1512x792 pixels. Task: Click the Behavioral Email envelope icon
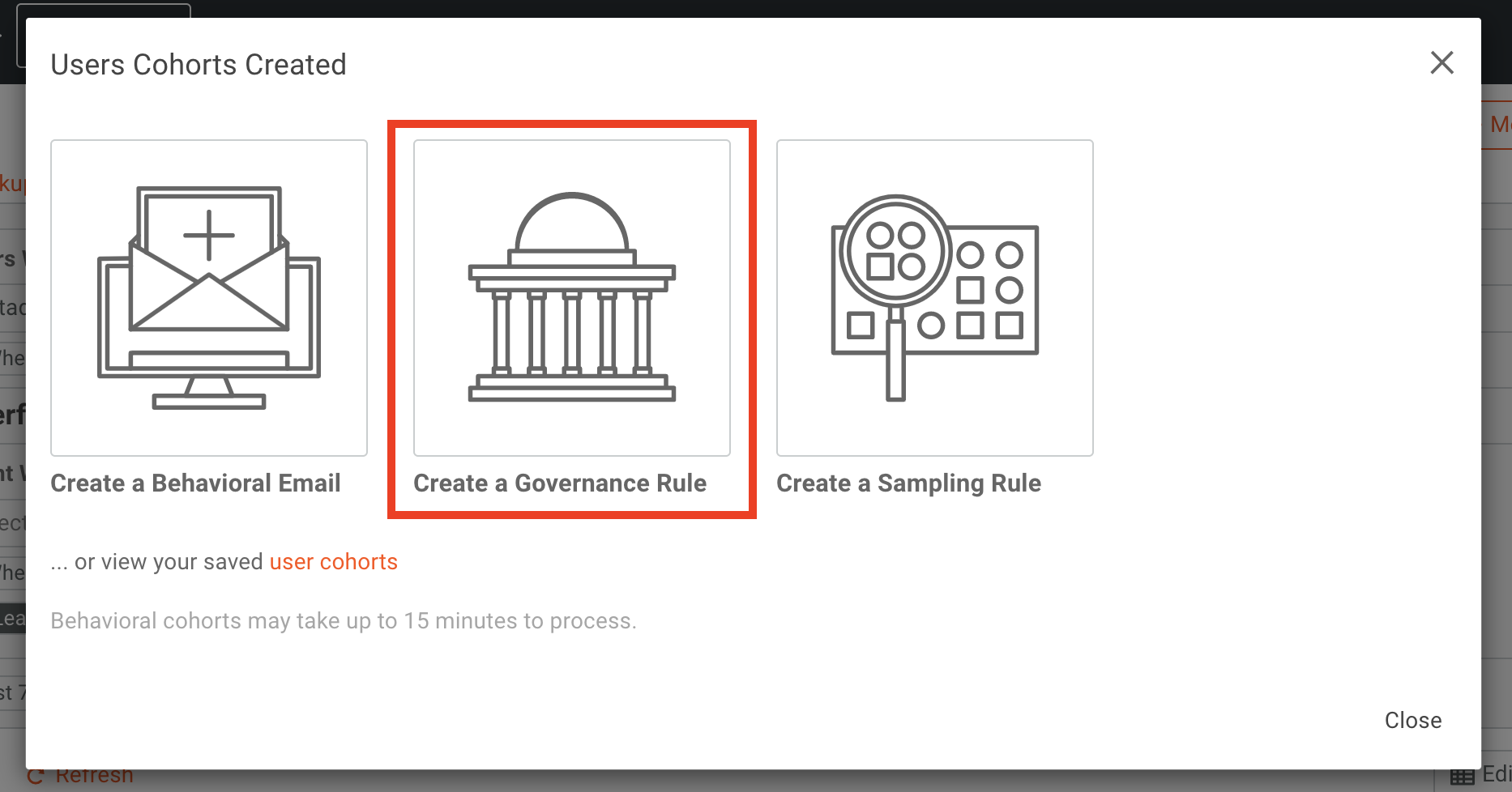(209, 298)
